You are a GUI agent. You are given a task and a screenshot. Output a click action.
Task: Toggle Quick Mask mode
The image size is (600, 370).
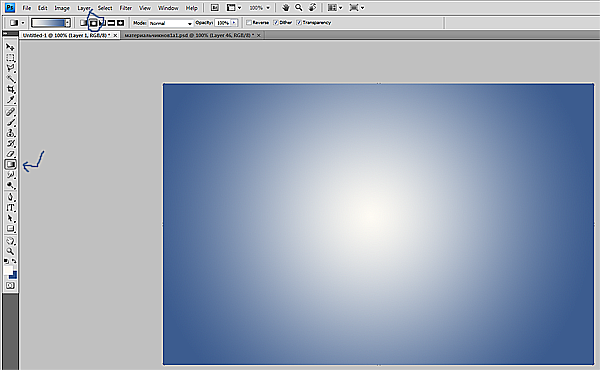click(x=10, y=285)
